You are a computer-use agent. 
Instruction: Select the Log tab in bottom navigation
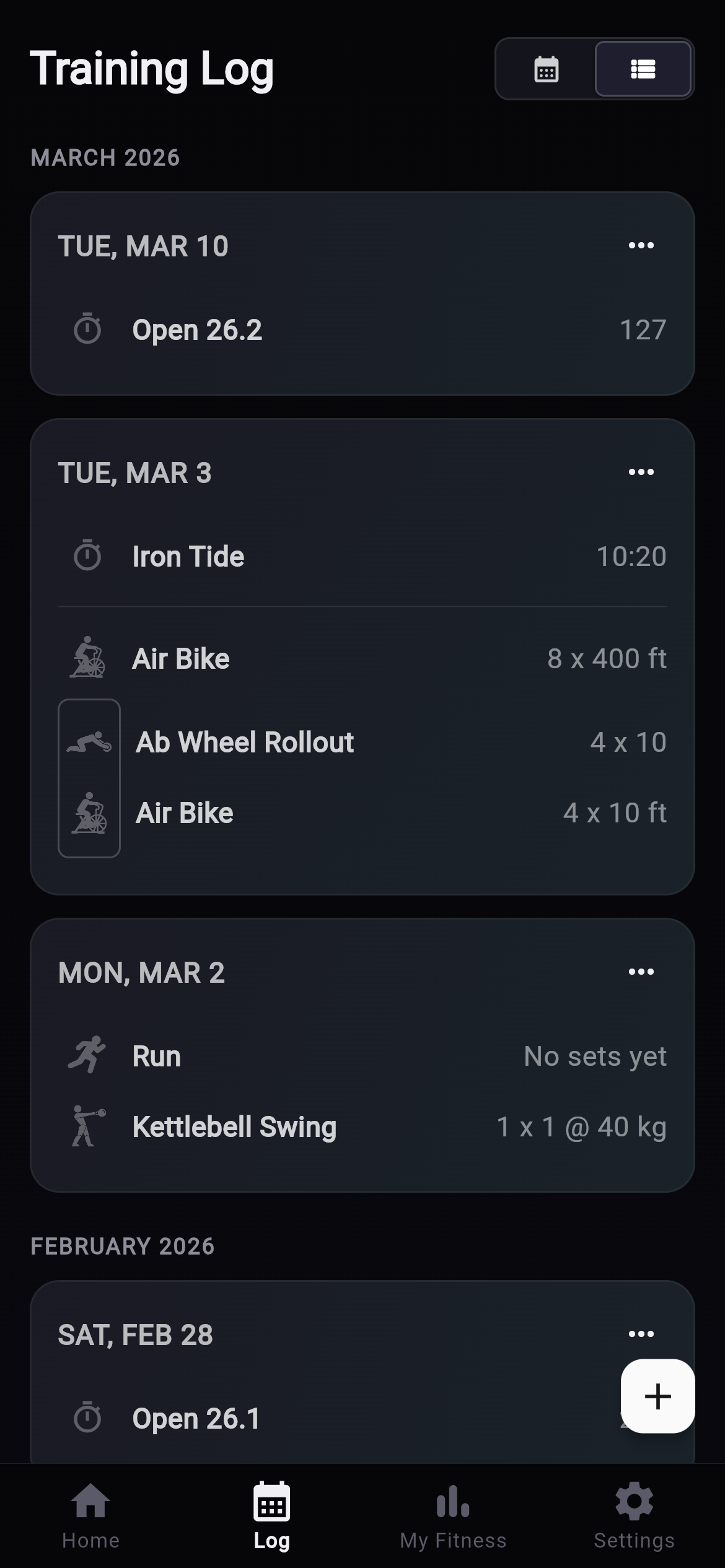coord(271,1515)
